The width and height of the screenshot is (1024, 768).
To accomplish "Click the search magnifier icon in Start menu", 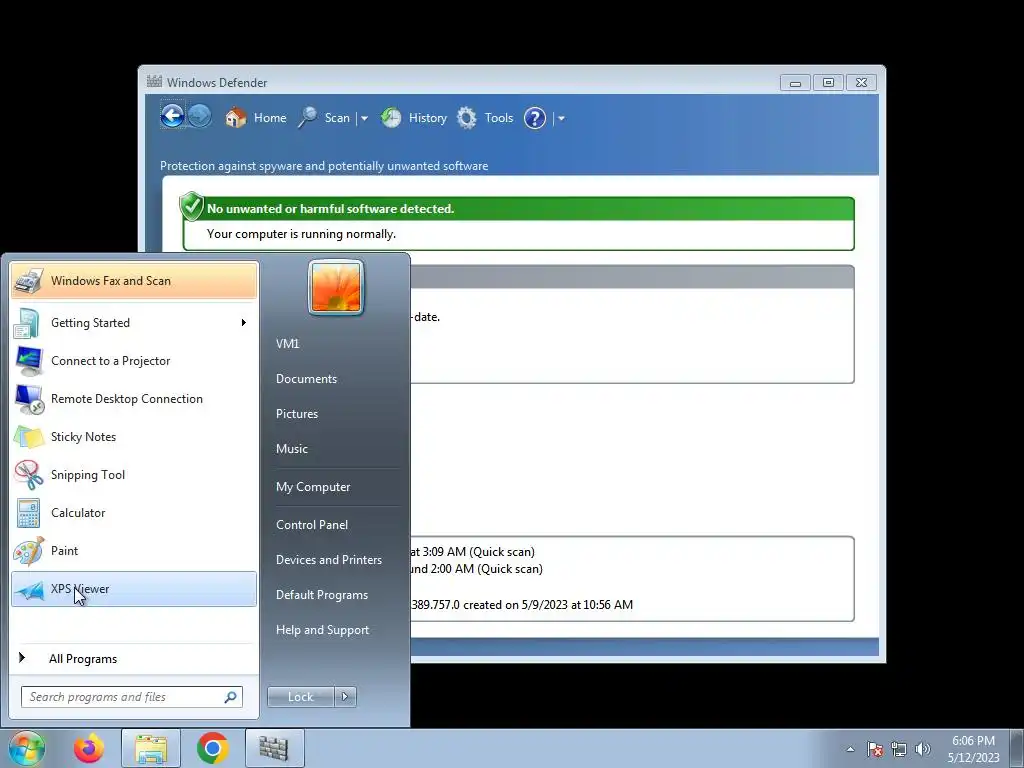I will 231,697.
